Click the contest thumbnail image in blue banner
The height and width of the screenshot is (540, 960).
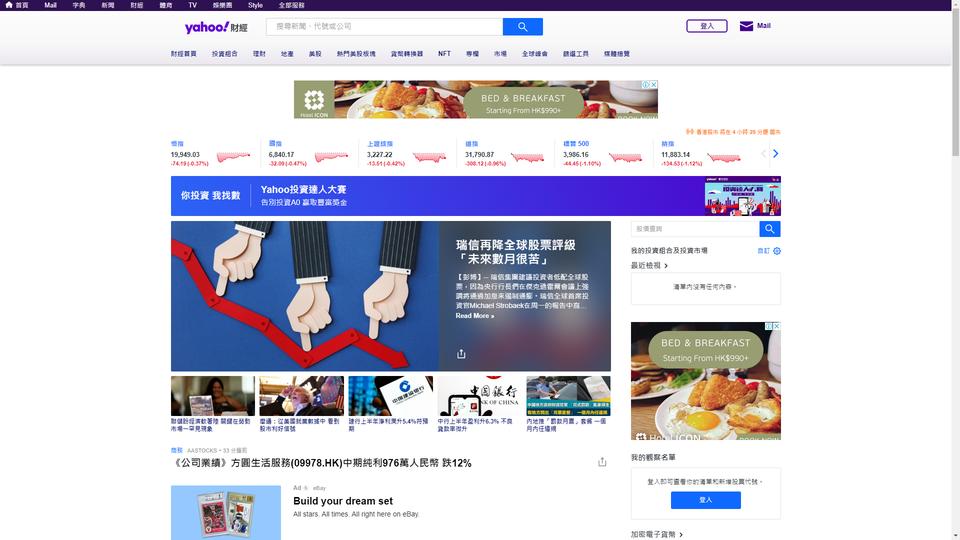tap(743, 196)
